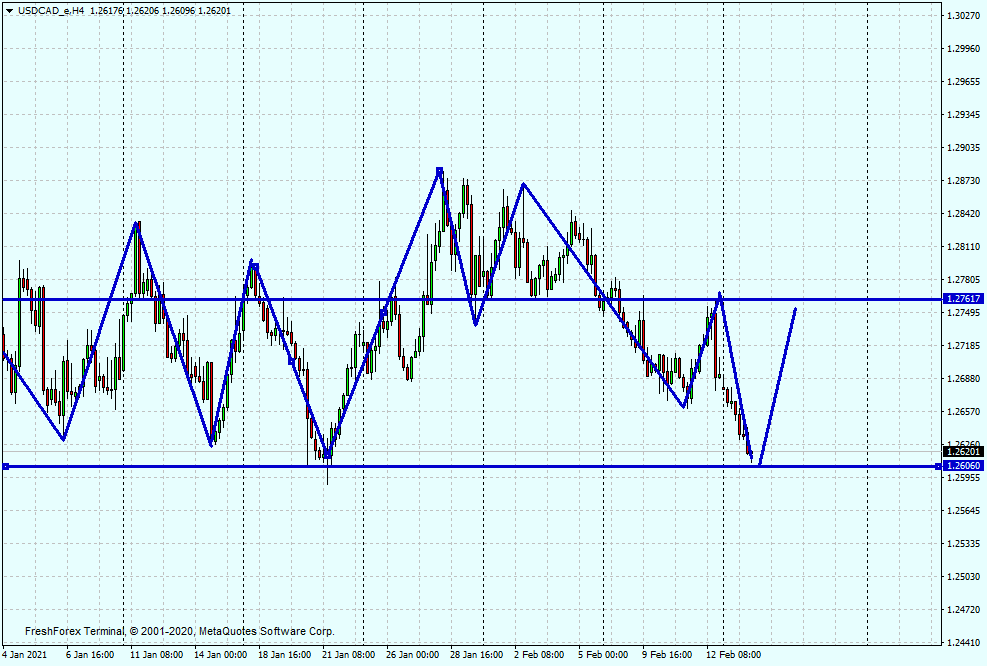
Task: Click the 1.26880 price scale label
Action: point(964,378)
